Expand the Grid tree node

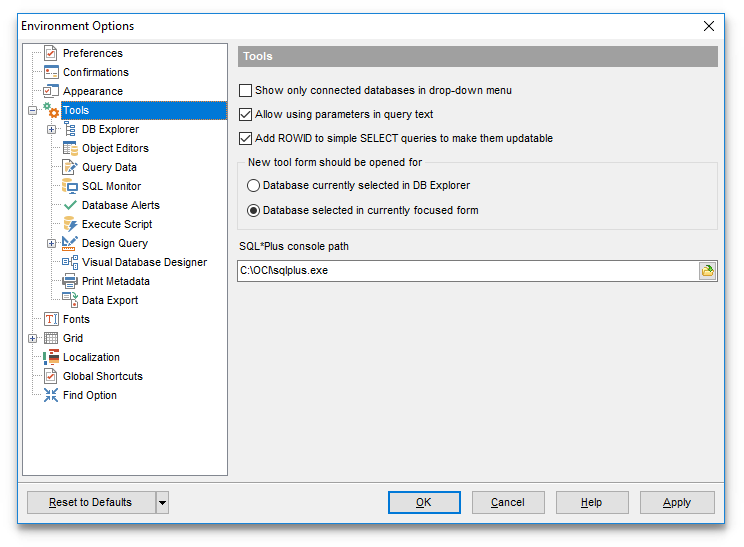(x=32, y=338)
